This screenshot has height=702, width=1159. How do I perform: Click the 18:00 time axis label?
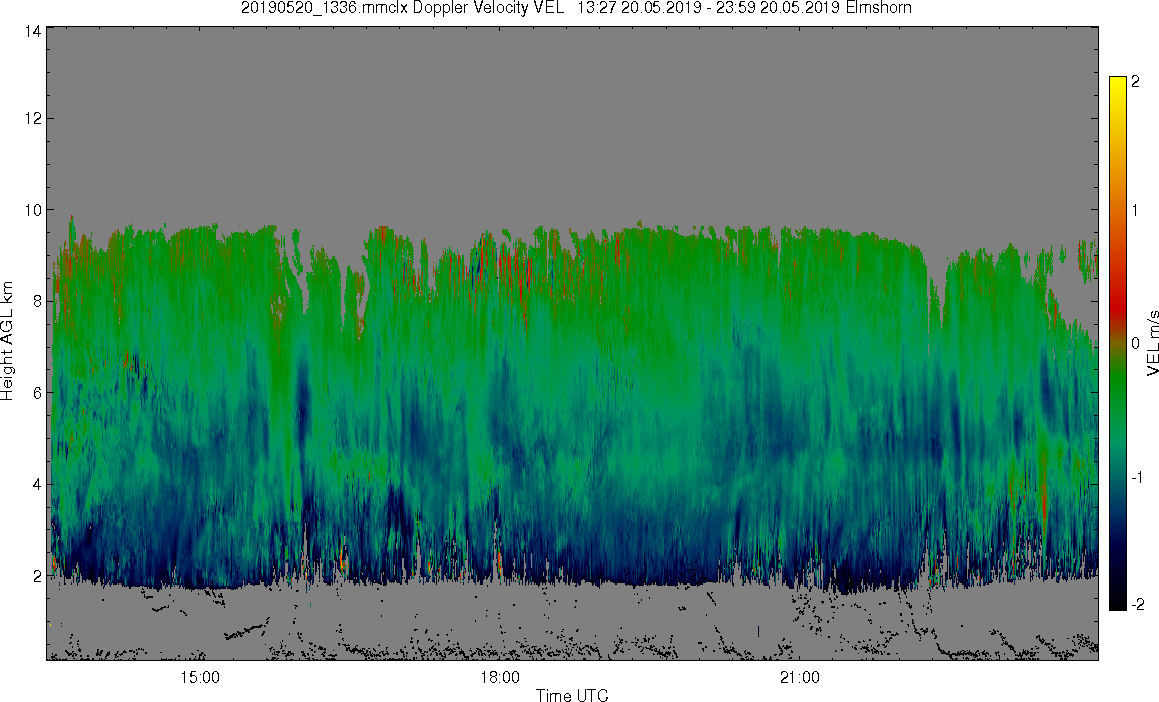(x=500, y=677)
